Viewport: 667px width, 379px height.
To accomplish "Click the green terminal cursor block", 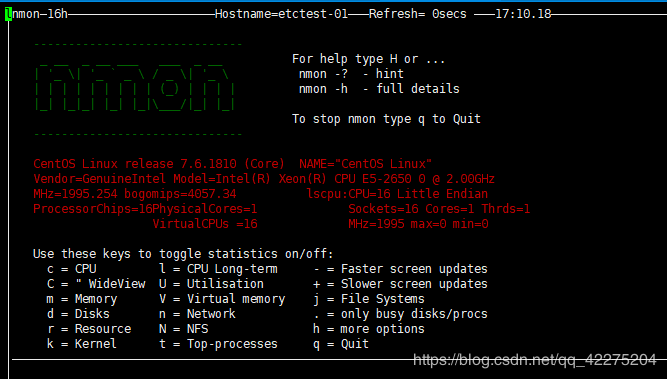I will (8, 14).
